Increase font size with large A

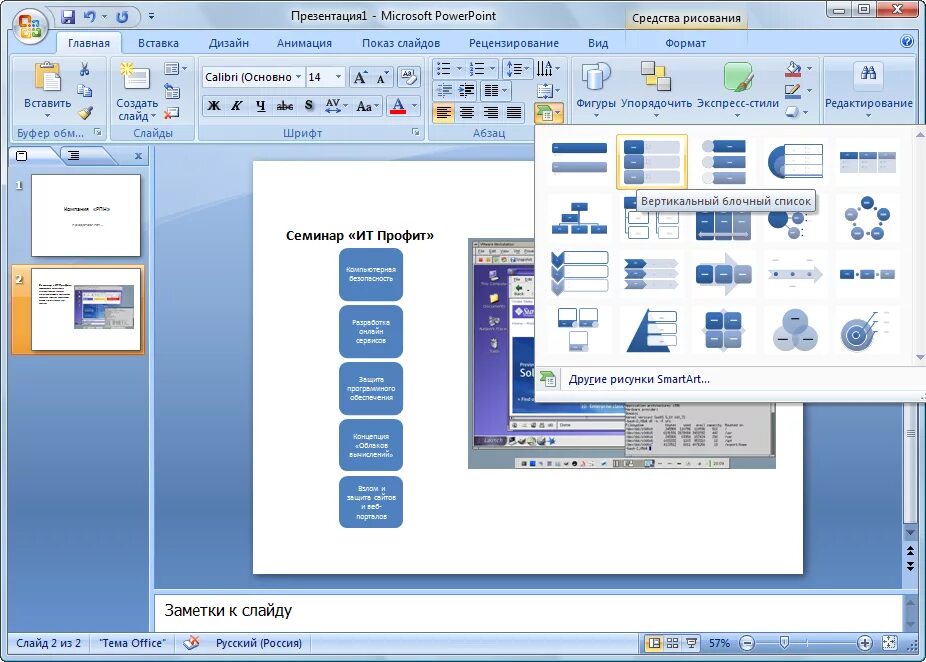360,77
